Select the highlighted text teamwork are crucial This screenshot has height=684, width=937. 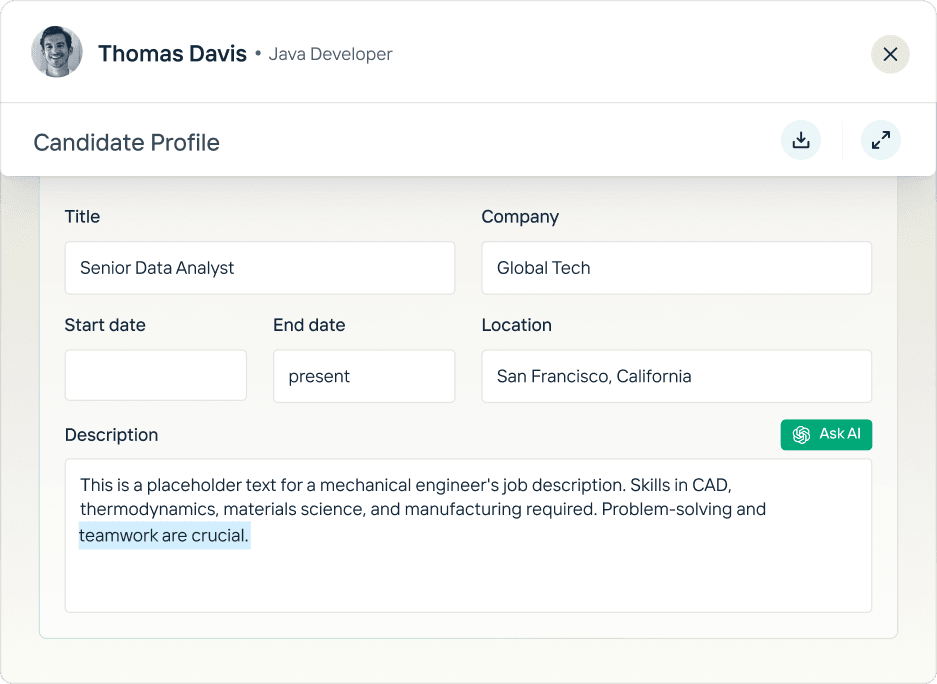pyautogui.click(x=164, y=536)
